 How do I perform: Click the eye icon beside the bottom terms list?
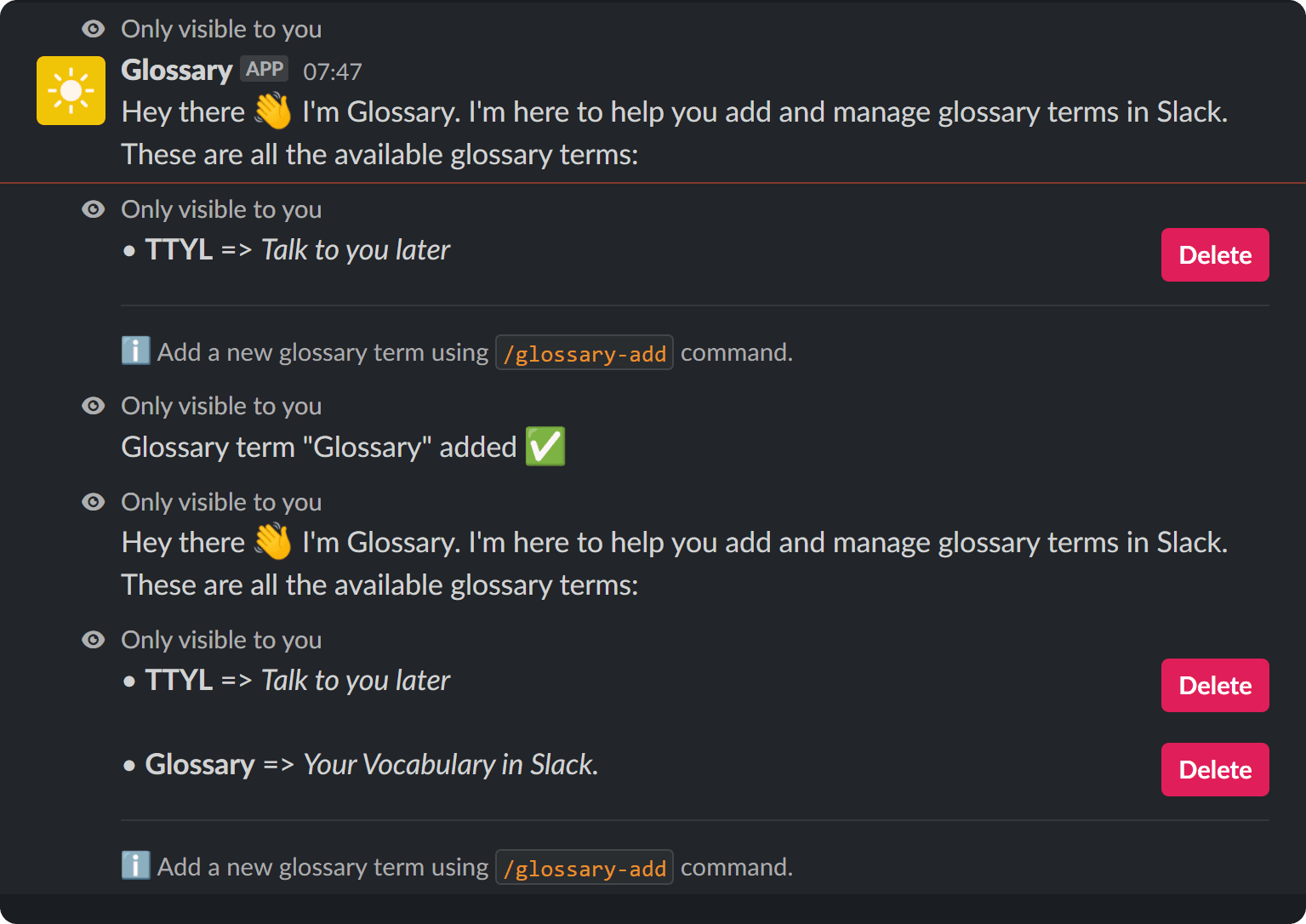click(x=93, y=639)
